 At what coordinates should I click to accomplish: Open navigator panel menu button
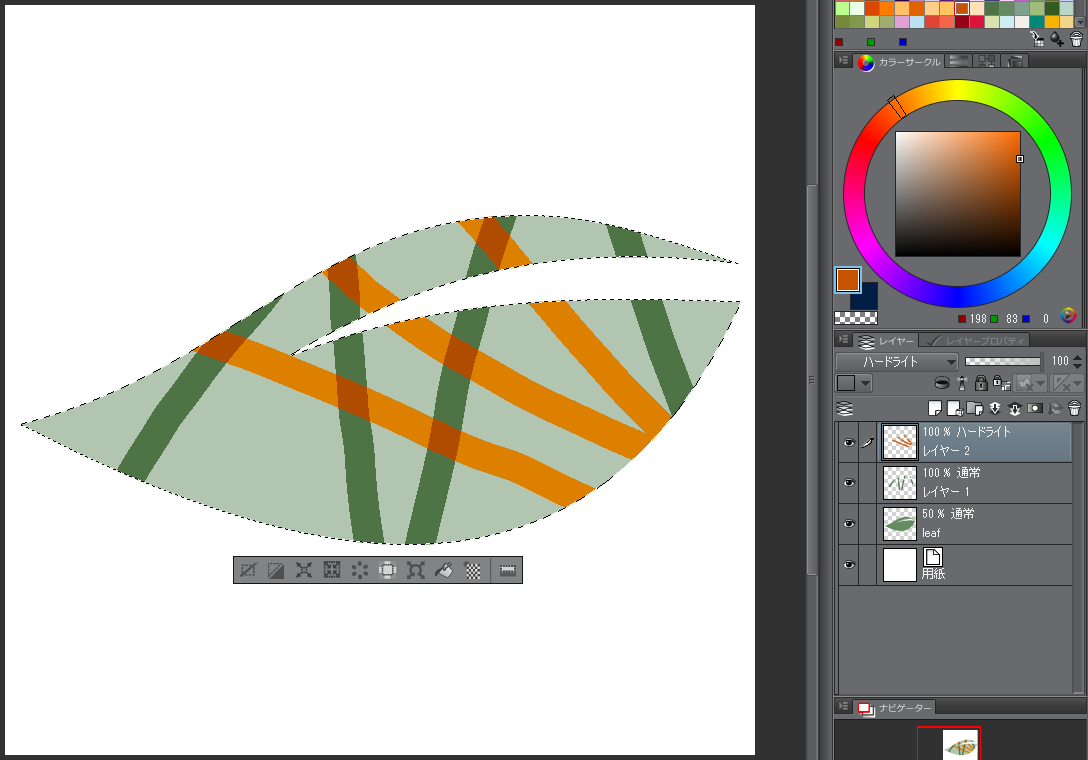click(x=843, y=707)
